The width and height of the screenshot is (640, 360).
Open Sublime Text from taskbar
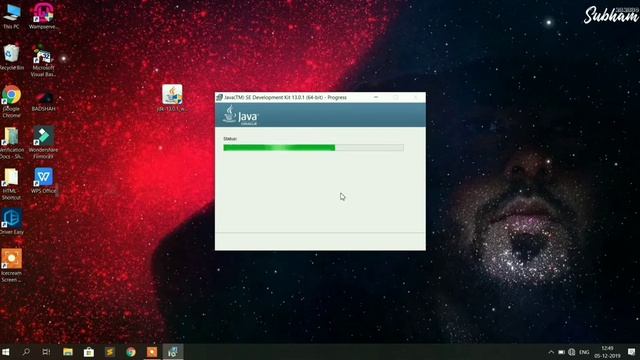tap(109, 352)
